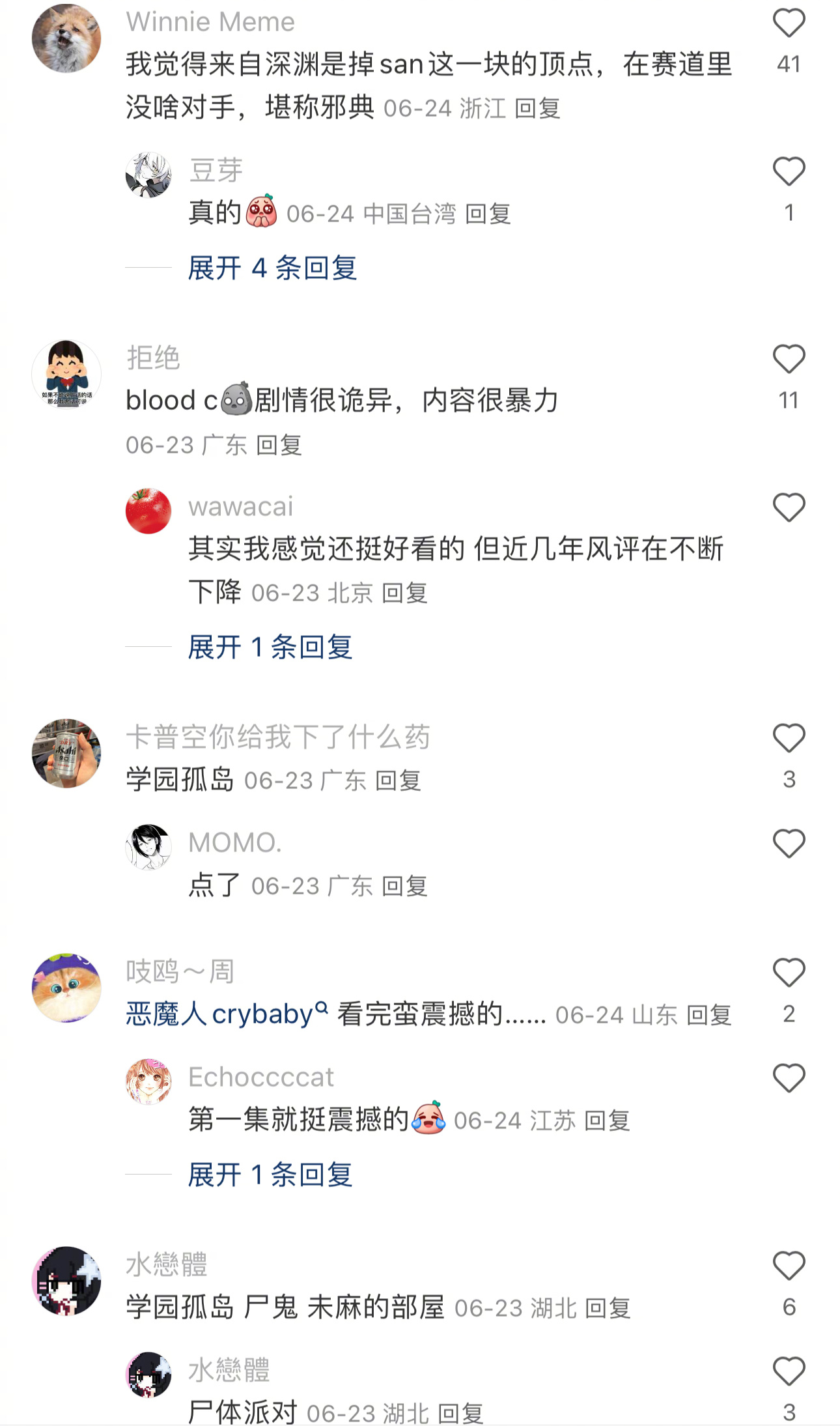Expand 4 replies under Winnie Meme's comment
This screenshot has width=840, height=1426.
(272, 268)
